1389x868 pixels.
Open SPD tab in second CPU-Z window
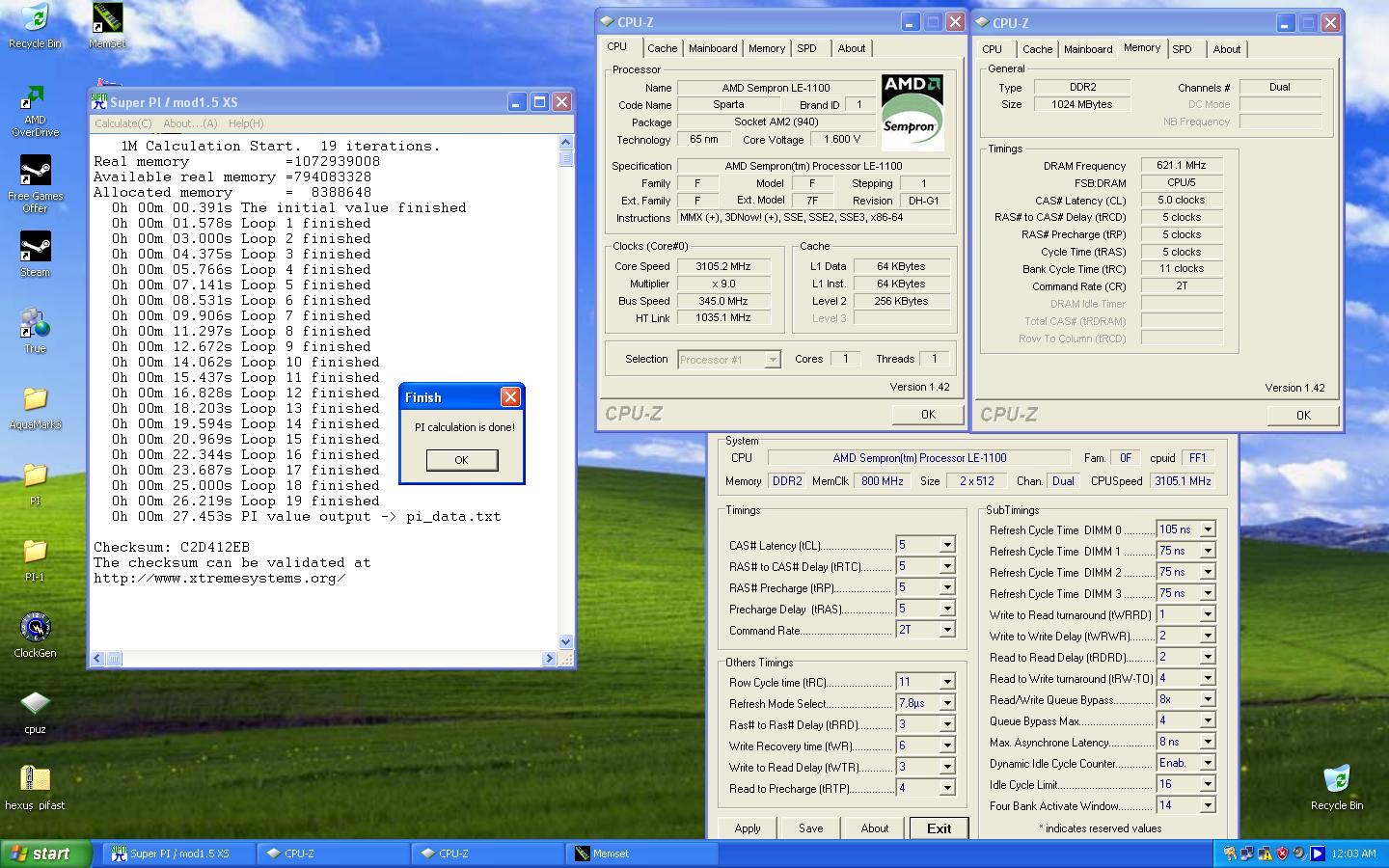tap(1182, 49)
